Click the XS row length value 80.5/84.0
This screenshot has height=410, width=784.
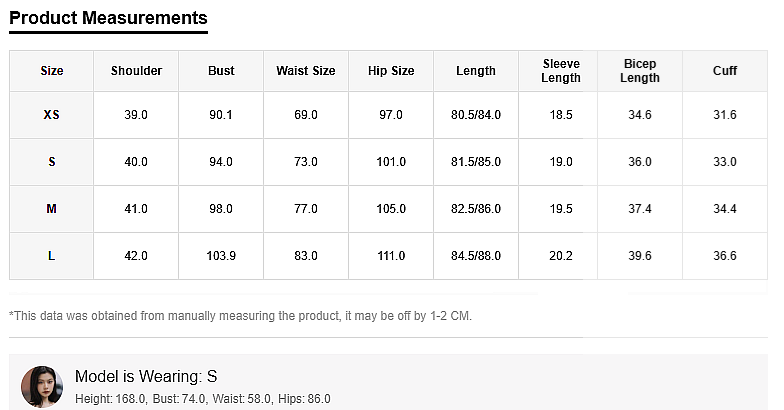pyautogui.click(x=476, y=115)
